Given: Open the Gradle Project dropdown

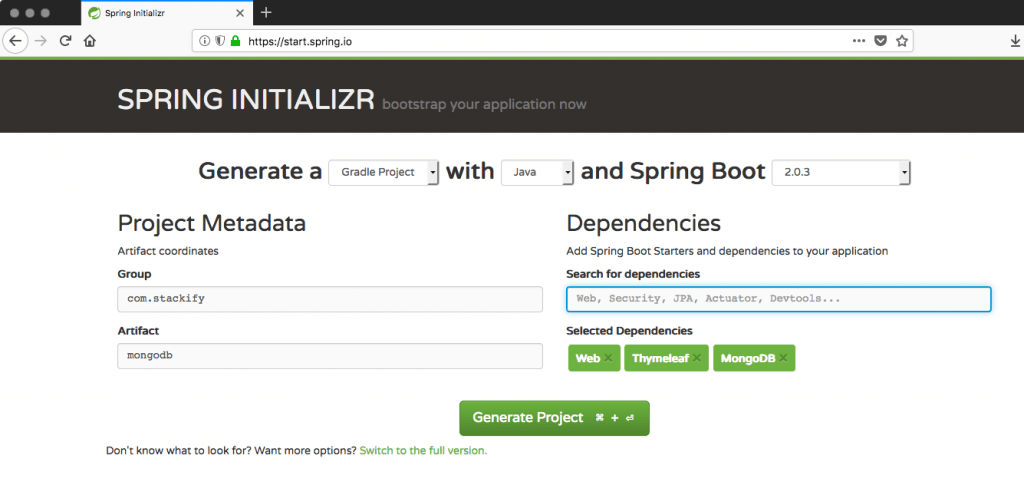Looking at the screenshot, I should click(383, 172).
